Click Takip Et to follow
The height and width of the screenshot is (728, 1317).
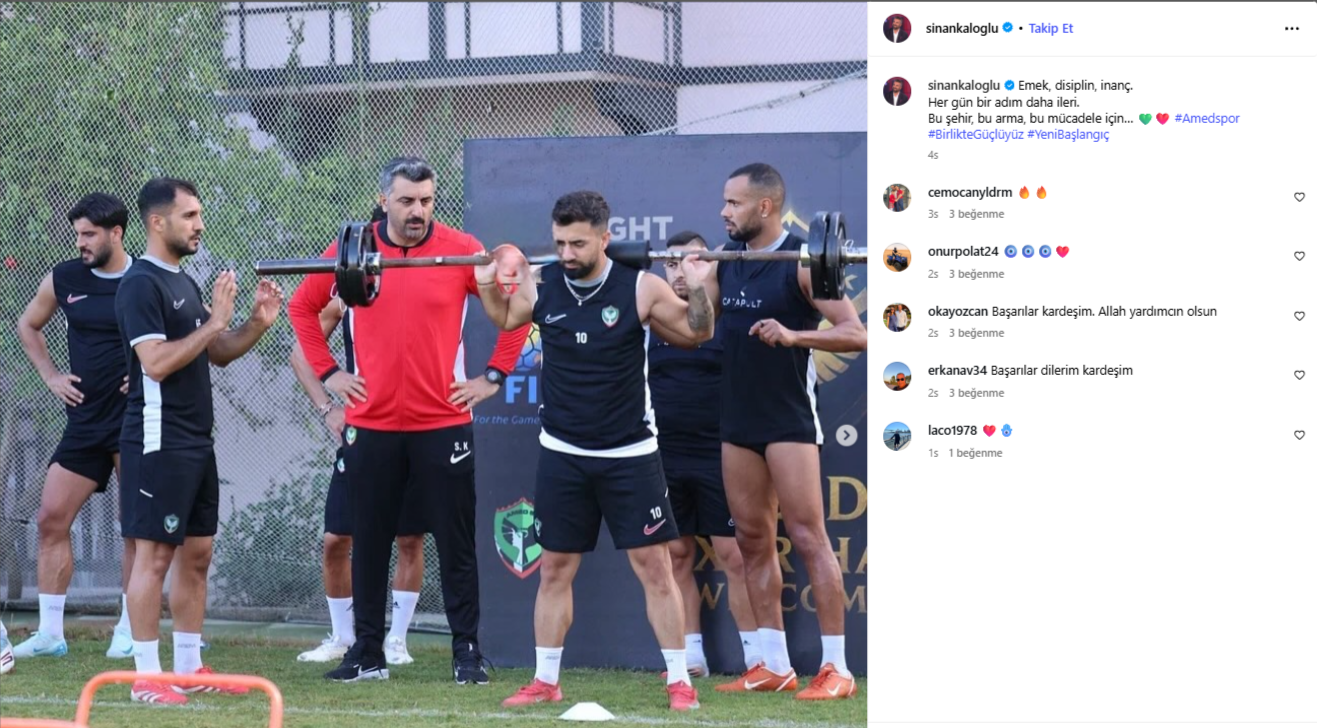coord(1051,28)
